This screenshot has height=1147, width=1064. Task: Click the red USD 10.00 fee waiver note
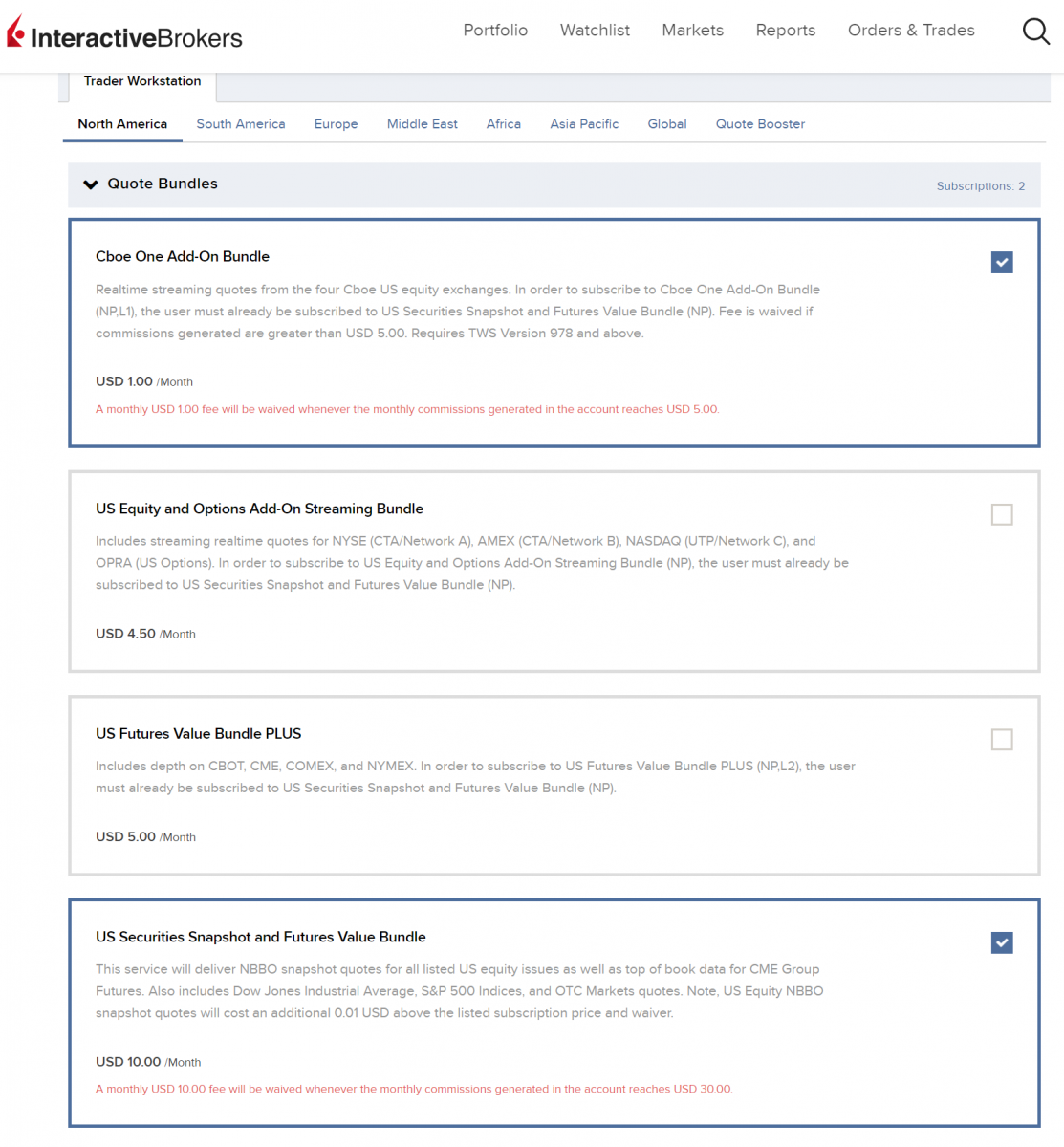point(414,1089)
